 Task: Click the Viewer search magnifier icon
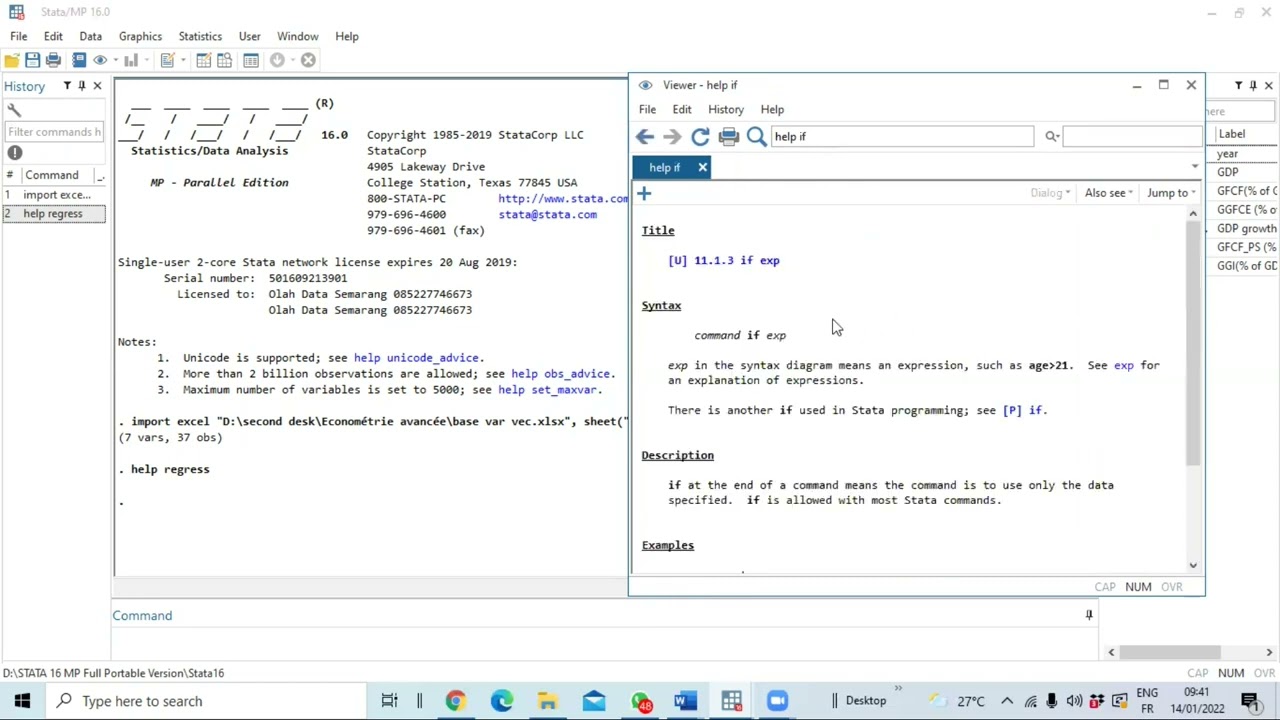pos(756,136)
